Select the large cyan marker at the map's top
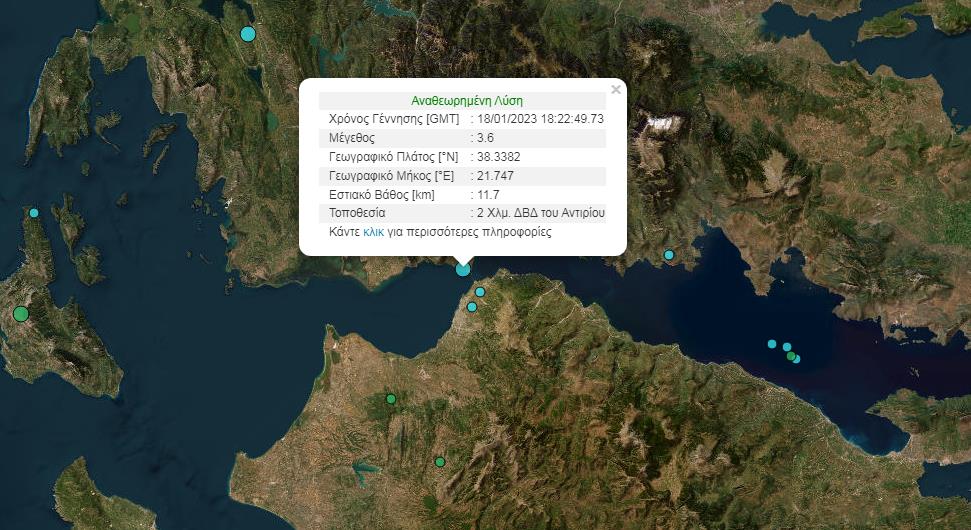This screenshot has width=971, height=530. pos(248,34)
